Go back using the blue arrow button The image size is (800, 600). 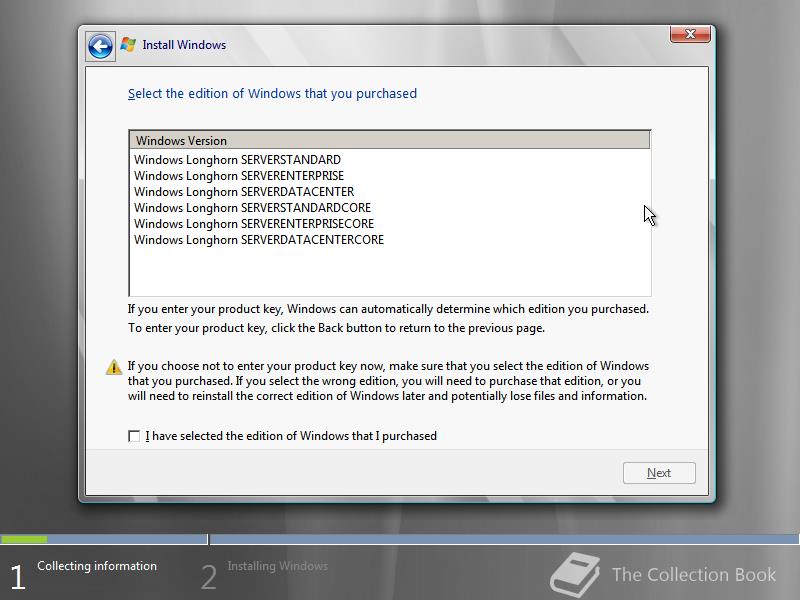tap(100, 46)
